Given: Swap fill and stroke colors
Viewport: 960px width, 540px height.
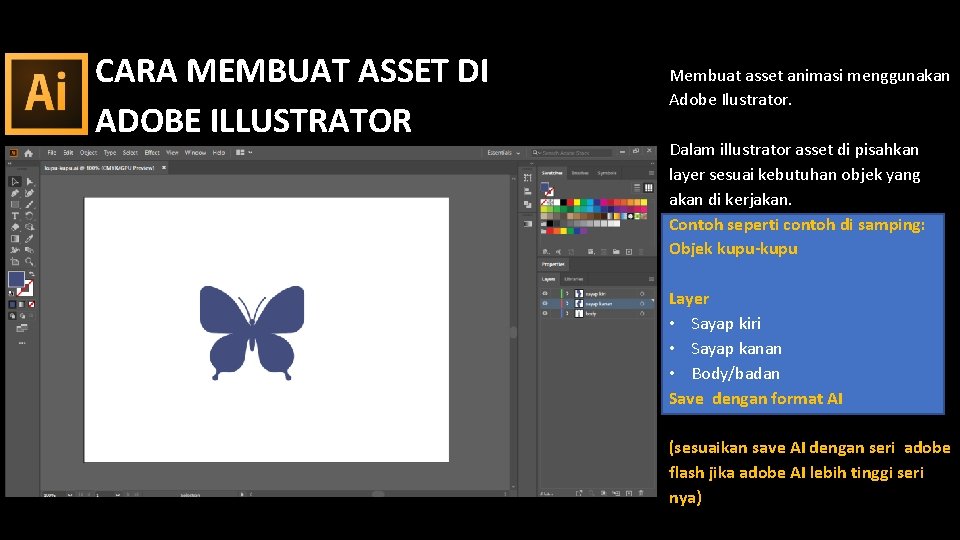Looking at the screenshot, I should 31,274.
